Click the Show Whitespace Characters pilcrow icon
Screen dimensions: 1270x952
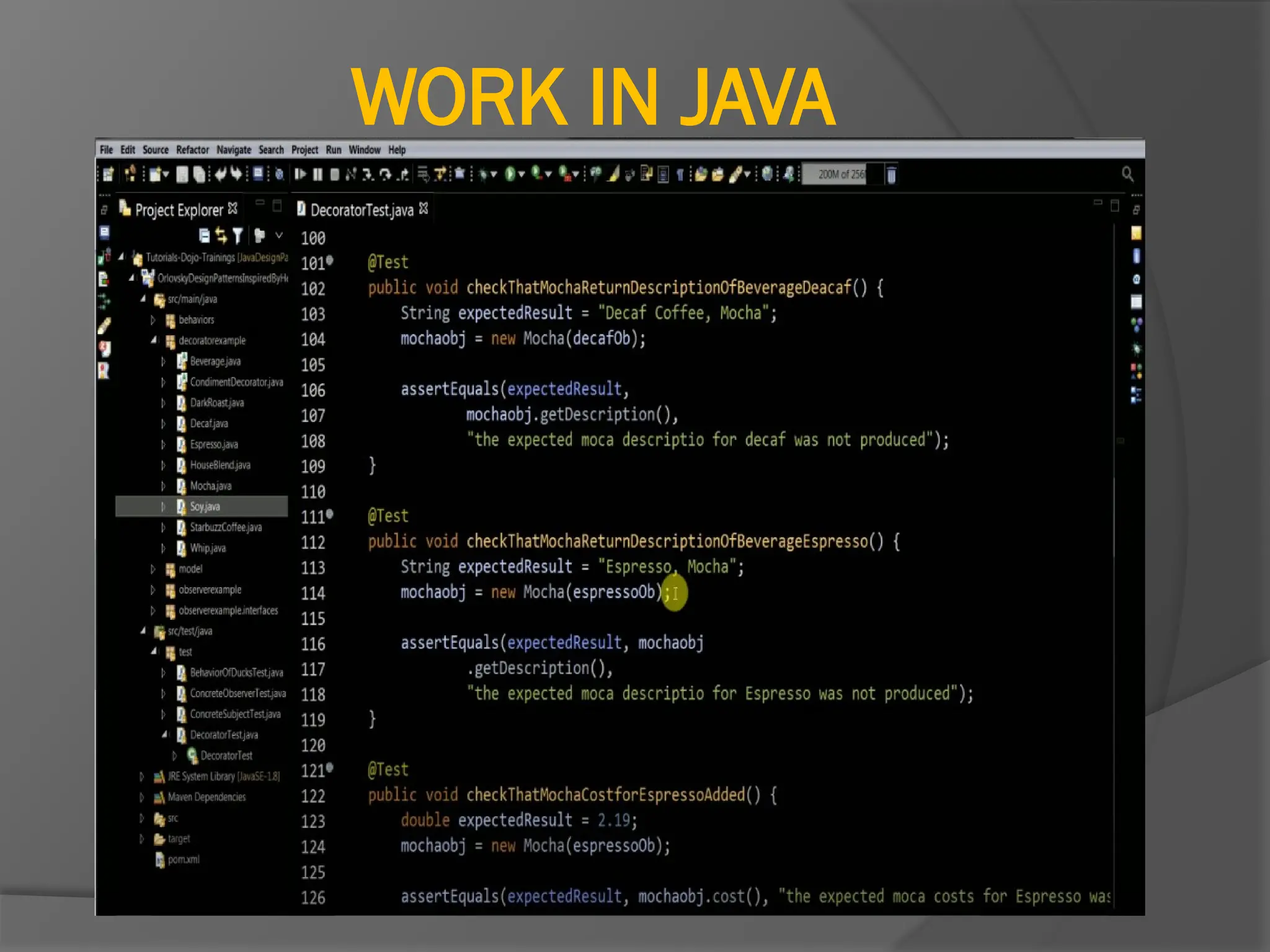tap(680, 175)
